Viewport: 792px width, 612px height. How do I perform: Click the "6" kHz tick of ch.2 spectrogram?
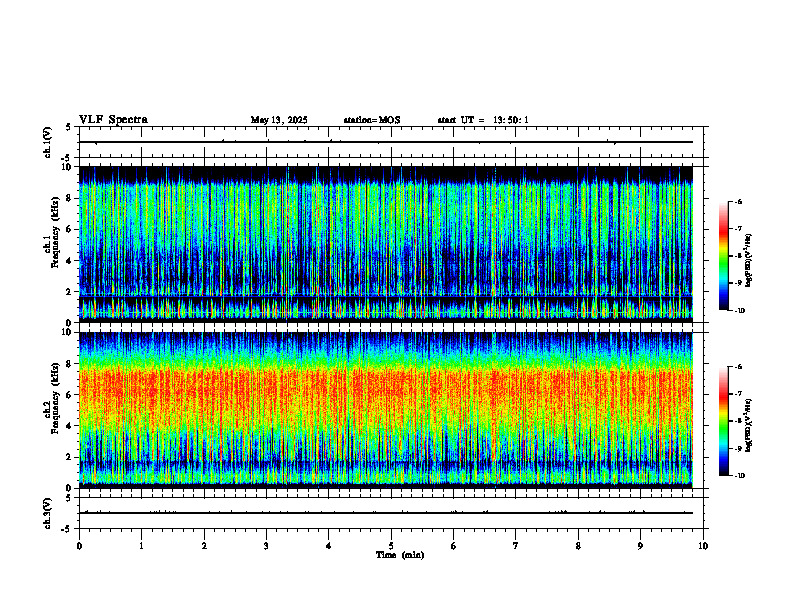70,395
